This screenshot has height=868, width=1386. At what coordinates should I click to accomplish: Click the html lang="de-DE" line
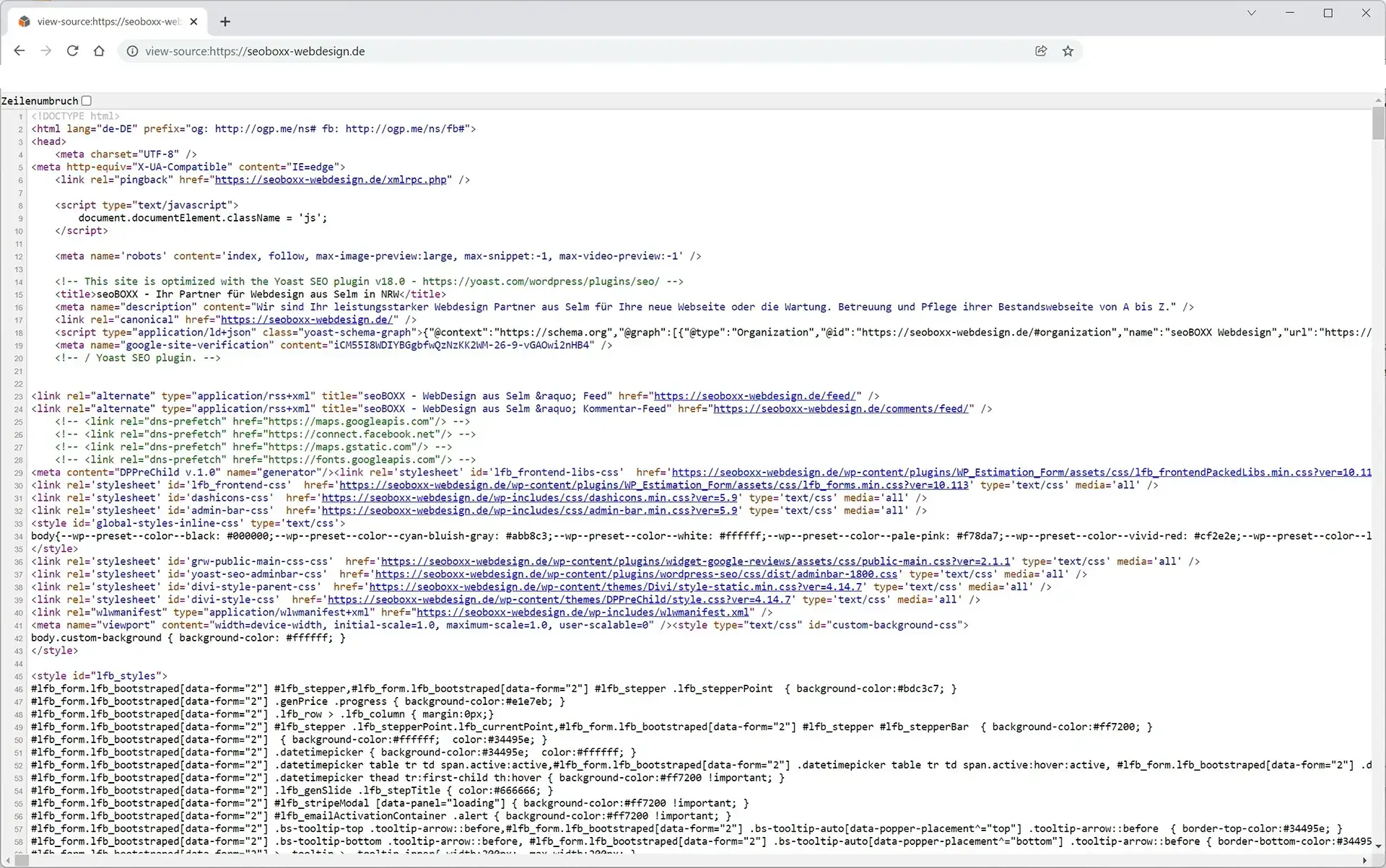[x=253, y=129]
